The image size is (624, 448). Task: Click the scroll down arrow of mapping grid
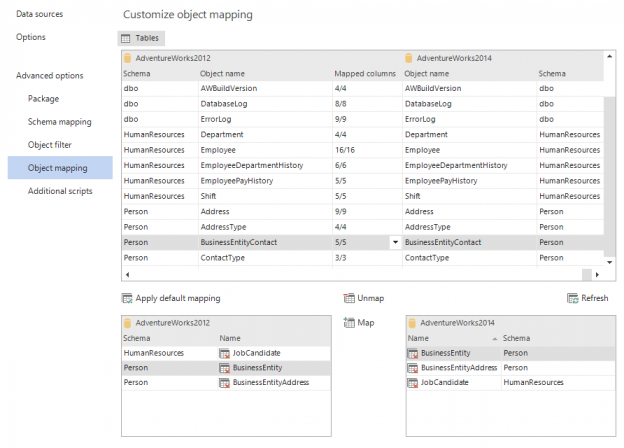609,262
